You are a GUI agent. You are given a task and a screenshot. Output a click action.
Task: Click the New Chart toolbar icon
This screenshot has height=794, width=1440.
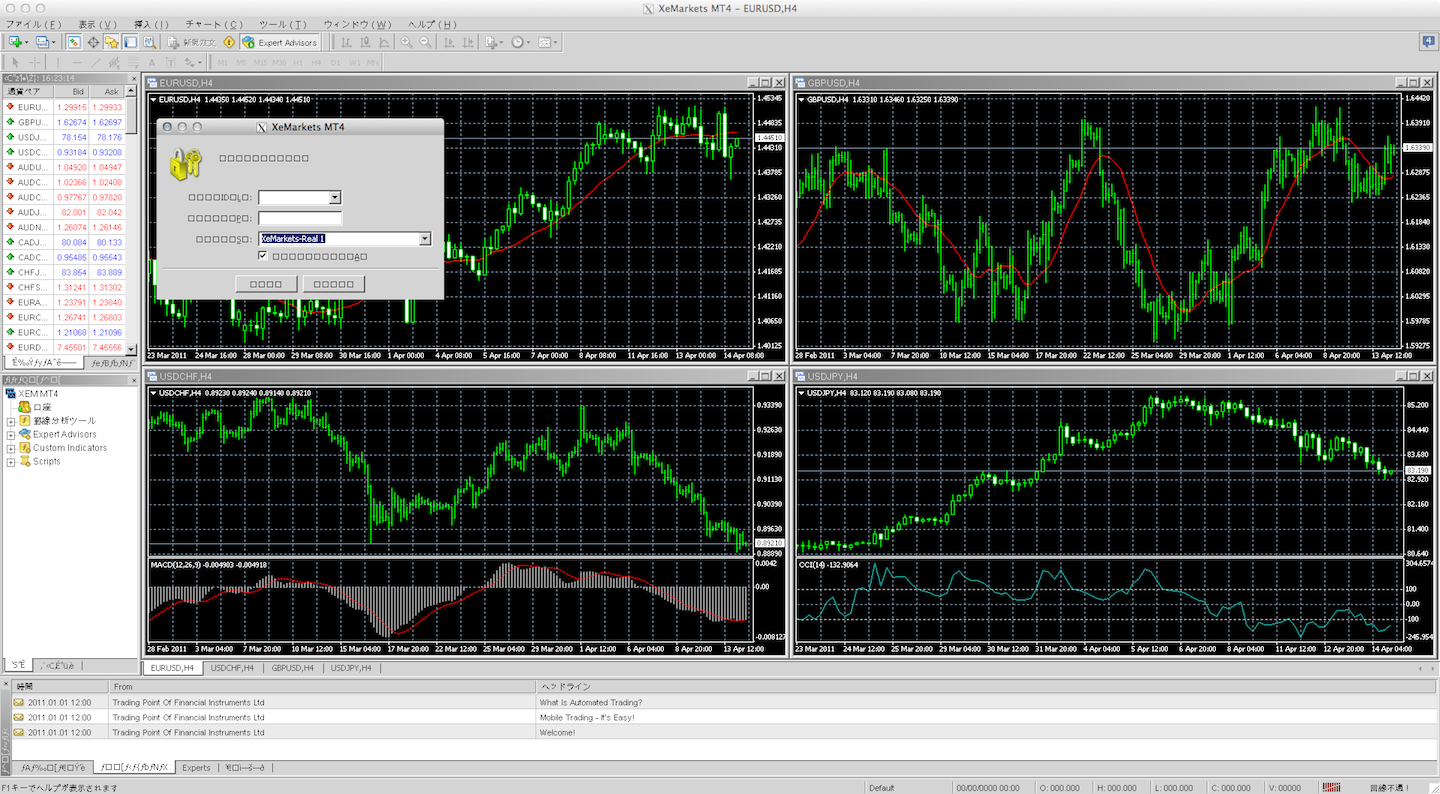pyautogui.click(x=16, y=42)
